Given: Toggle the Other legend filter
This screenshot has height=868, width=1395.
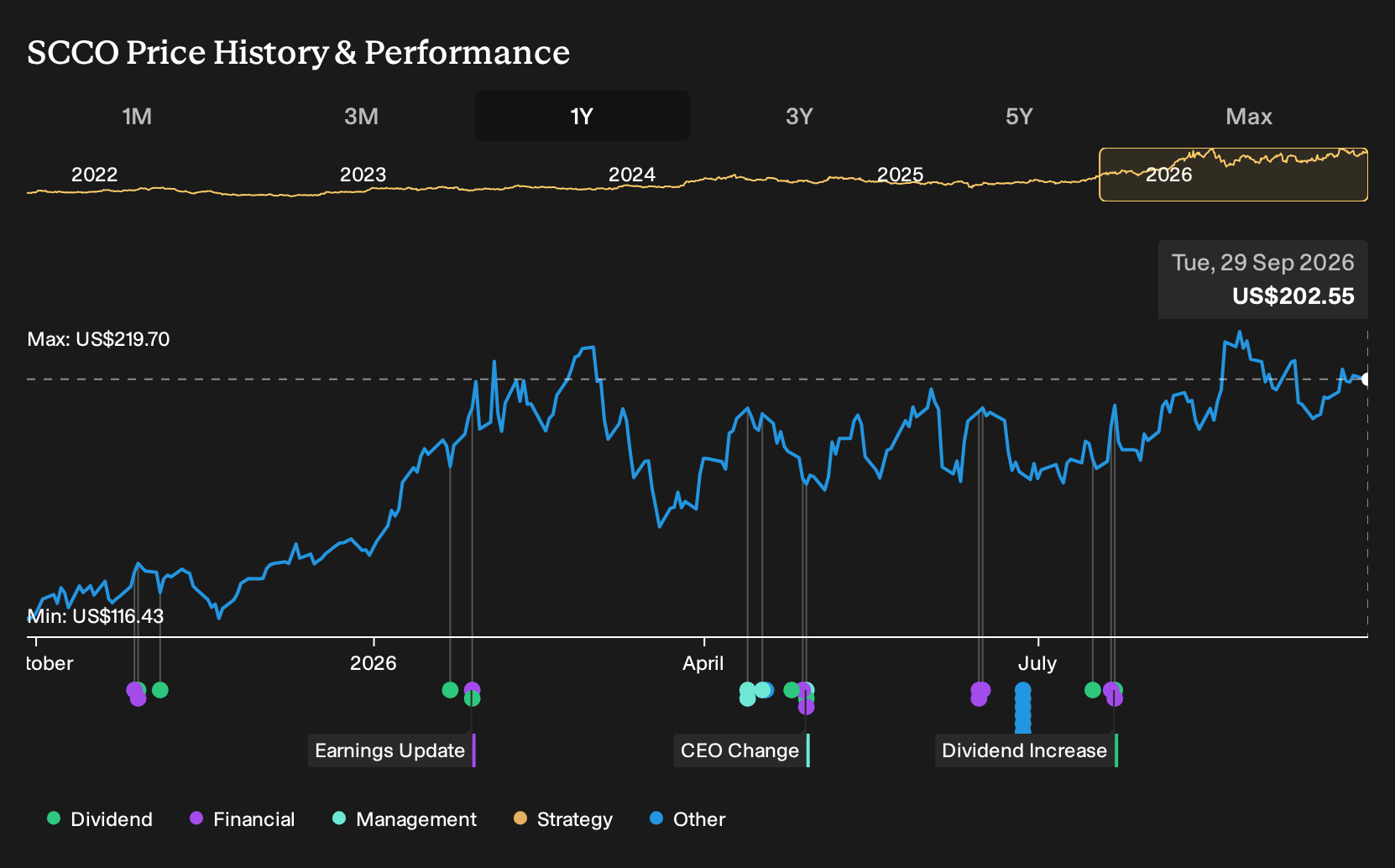Looking at the screenshot, I should [687, 819].
